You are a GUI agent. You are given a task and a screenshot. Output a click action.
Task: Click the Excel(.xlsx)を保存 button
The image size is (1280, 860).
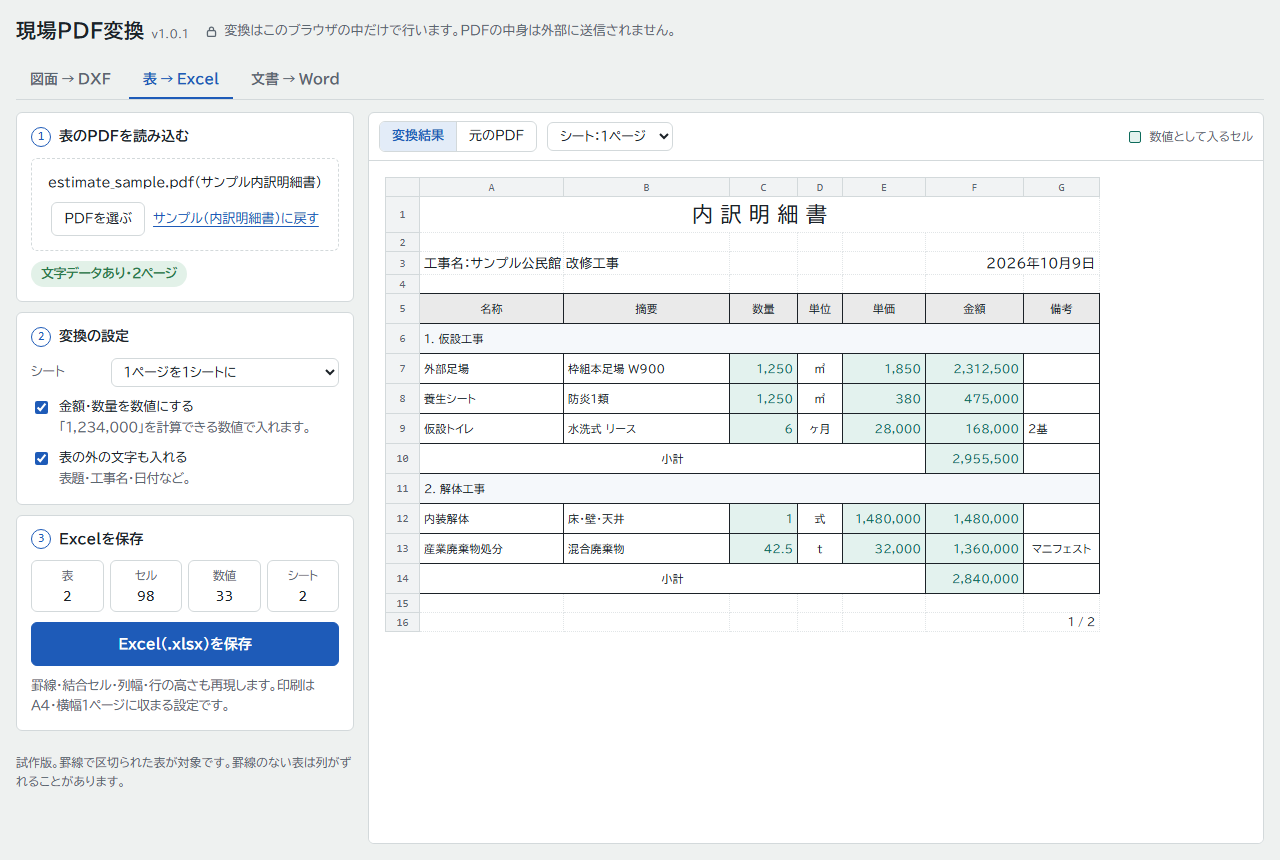(185, 644)
